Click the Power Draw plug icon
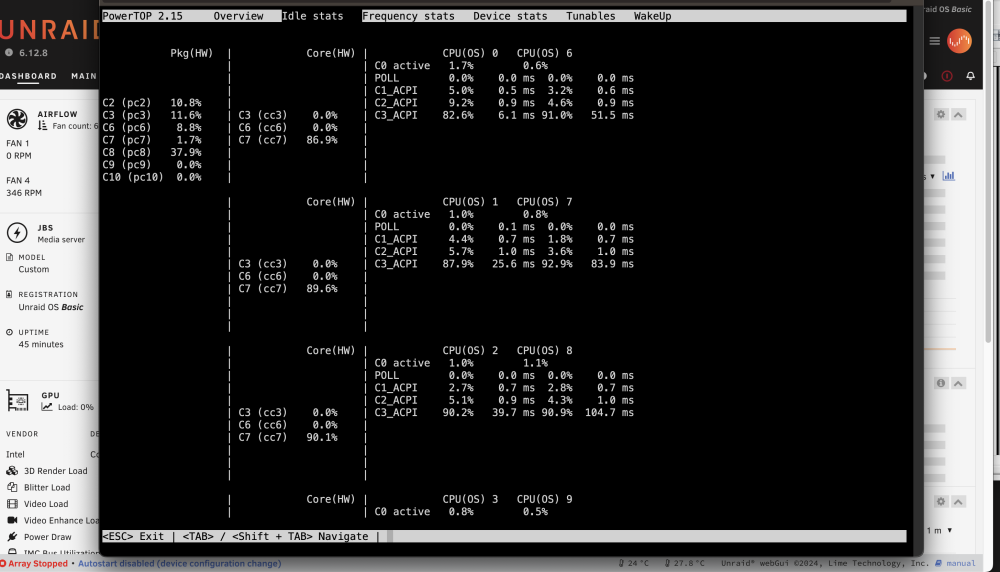Screen dimensions: 1000x572 tap(12, 537)
